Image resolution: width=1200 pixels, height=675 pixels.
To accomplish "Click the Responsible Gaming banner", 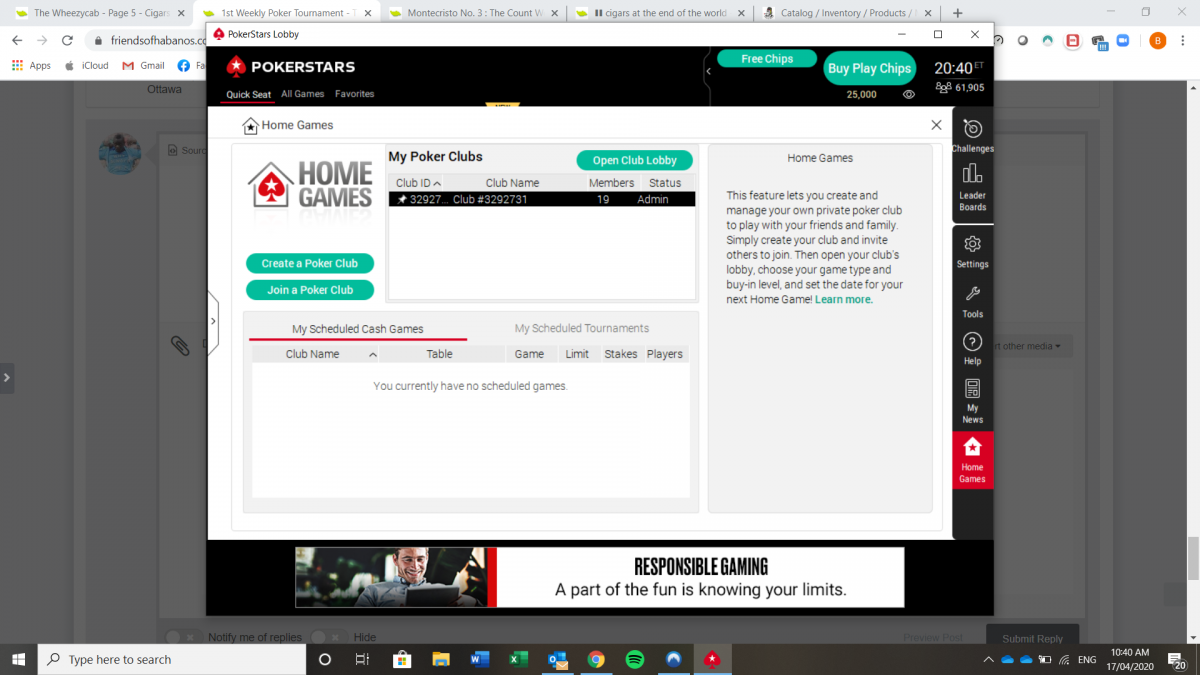I will click(600, 577).
